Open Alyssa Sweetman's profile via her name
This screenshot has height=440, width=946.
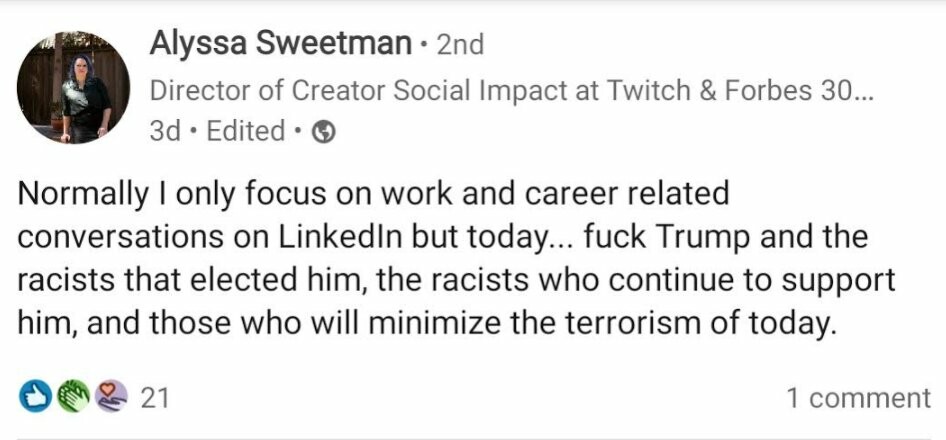coord(280,43)
